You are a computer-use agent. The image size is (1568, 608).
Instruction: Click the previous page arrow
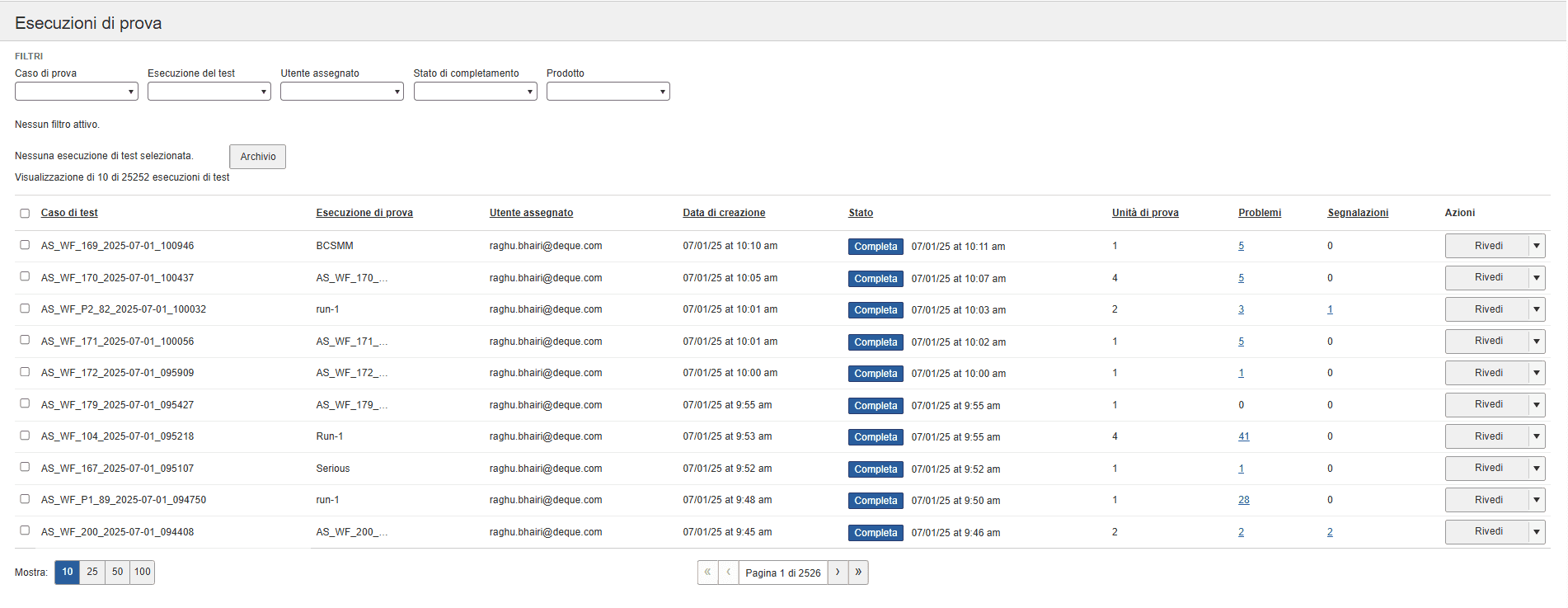(728, 573)
